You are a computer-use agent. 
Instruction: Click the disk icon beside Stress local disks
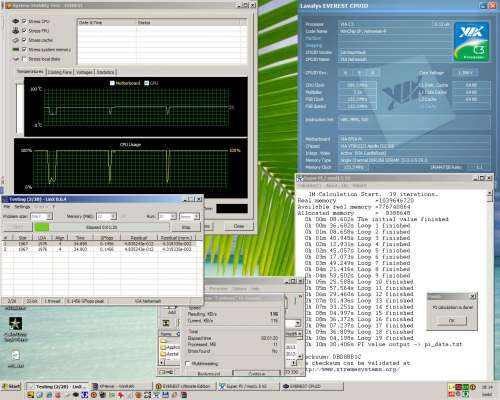pos(16,59)
